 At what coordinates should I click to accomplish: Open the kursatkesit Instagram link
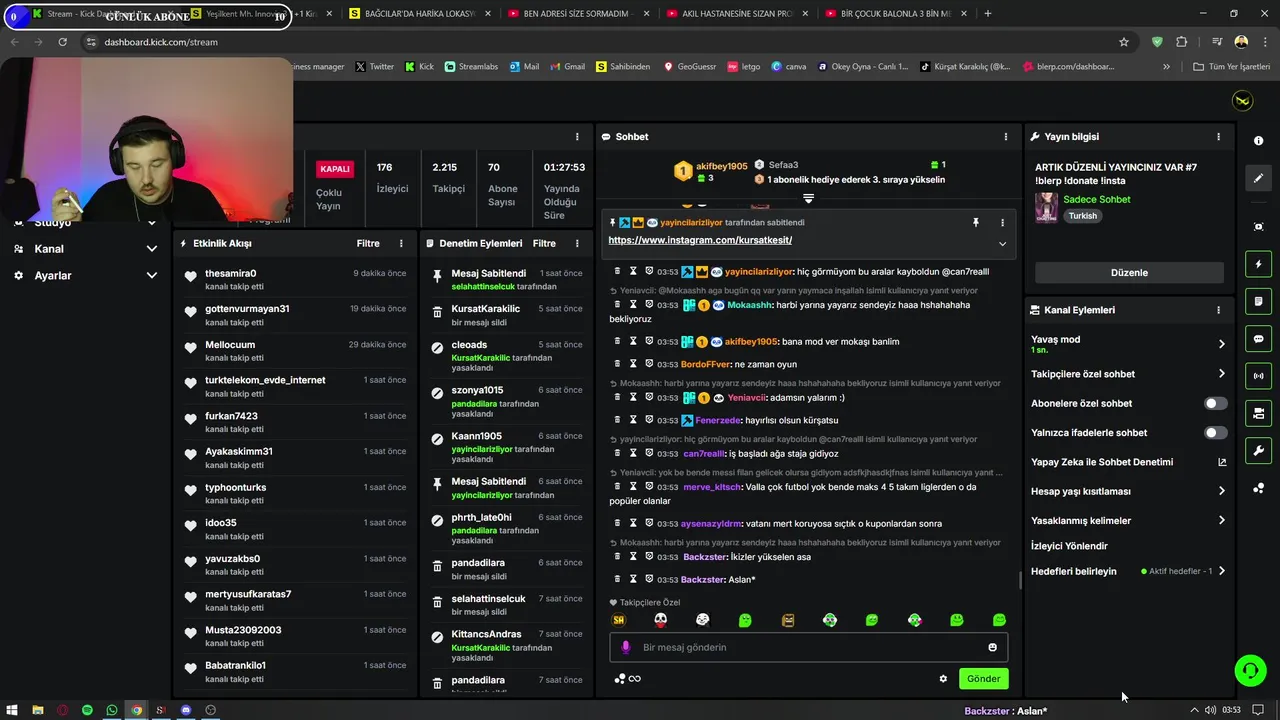point(700,240)
